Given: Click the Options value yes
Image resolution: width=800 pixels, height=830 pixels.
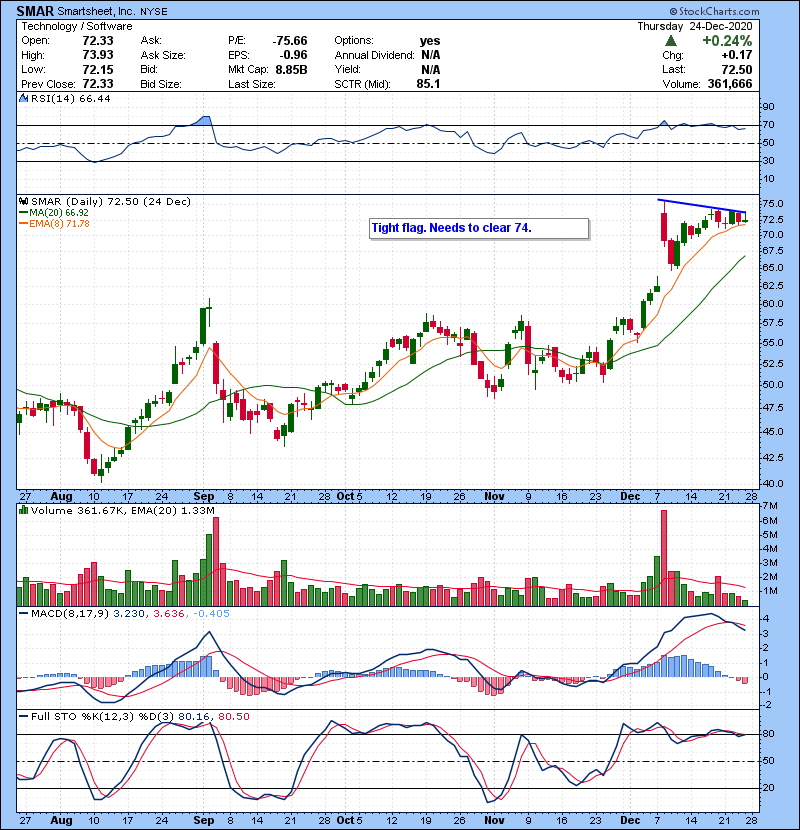Looking at the screenshot, I should pos(430,41).
